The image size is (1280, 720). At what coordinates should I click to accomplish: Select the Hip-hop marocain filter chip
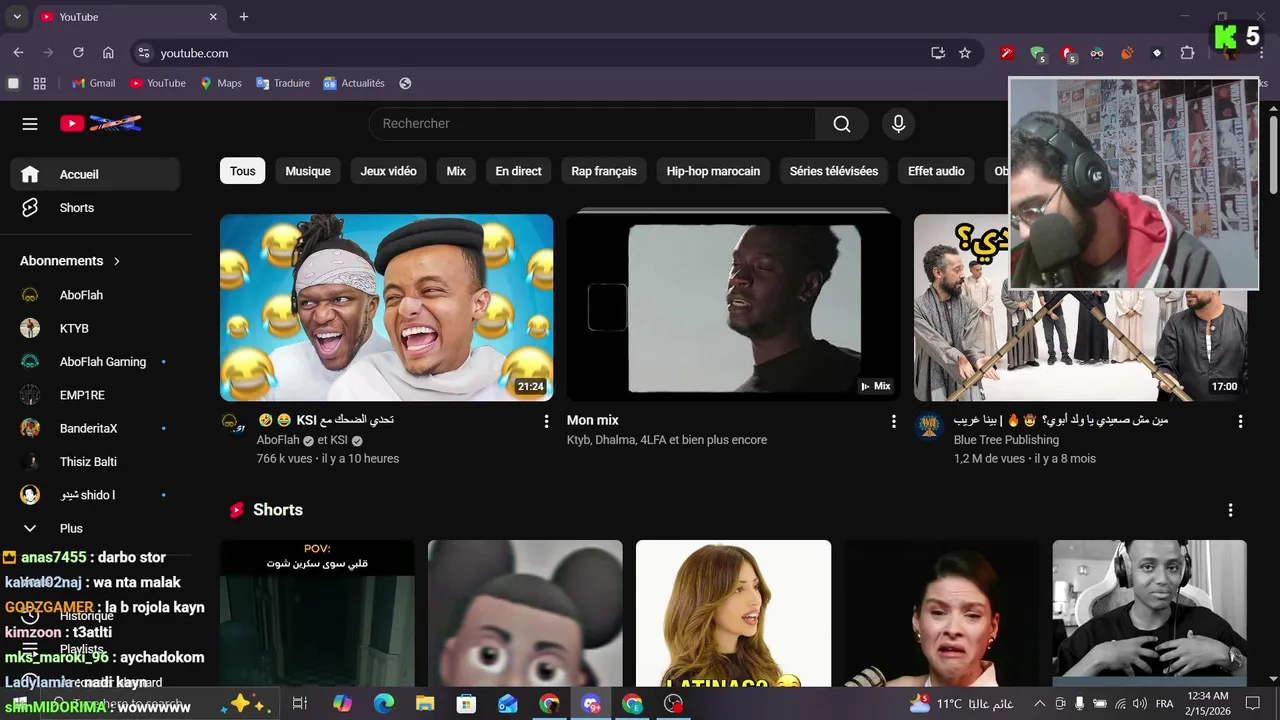point(713,171)
